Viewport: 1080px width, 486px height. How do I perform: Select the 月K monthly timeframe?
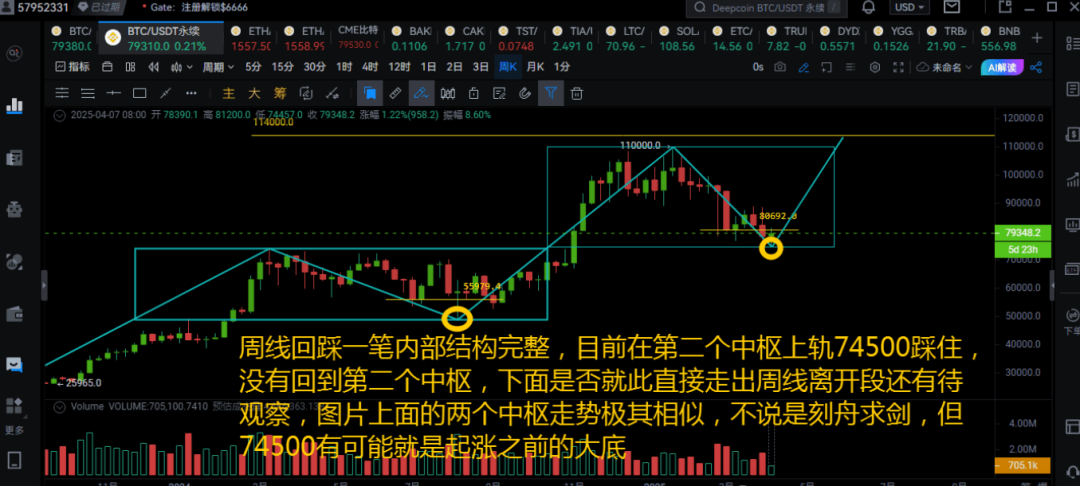(535, 67)
